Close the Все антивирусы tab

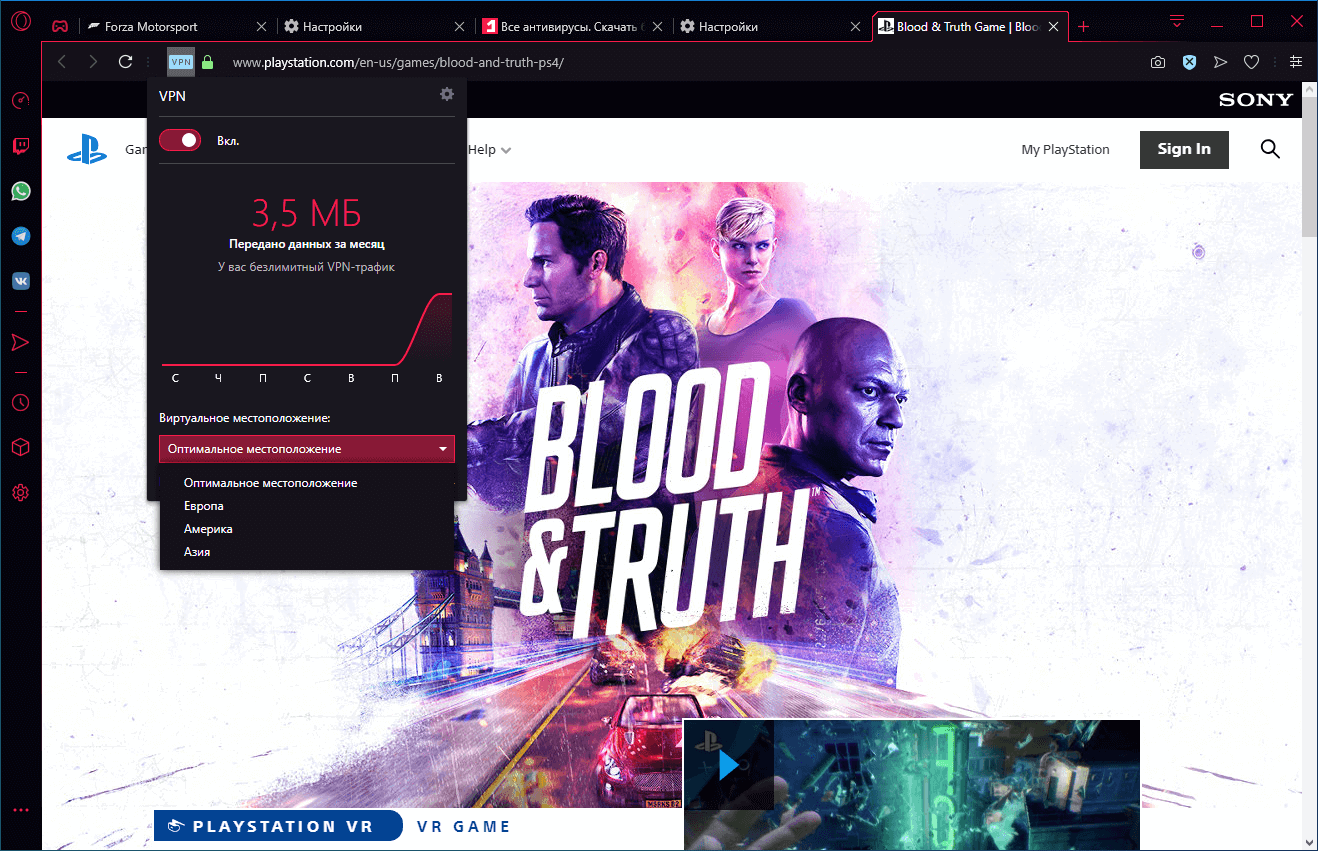[x=655, y=27]
